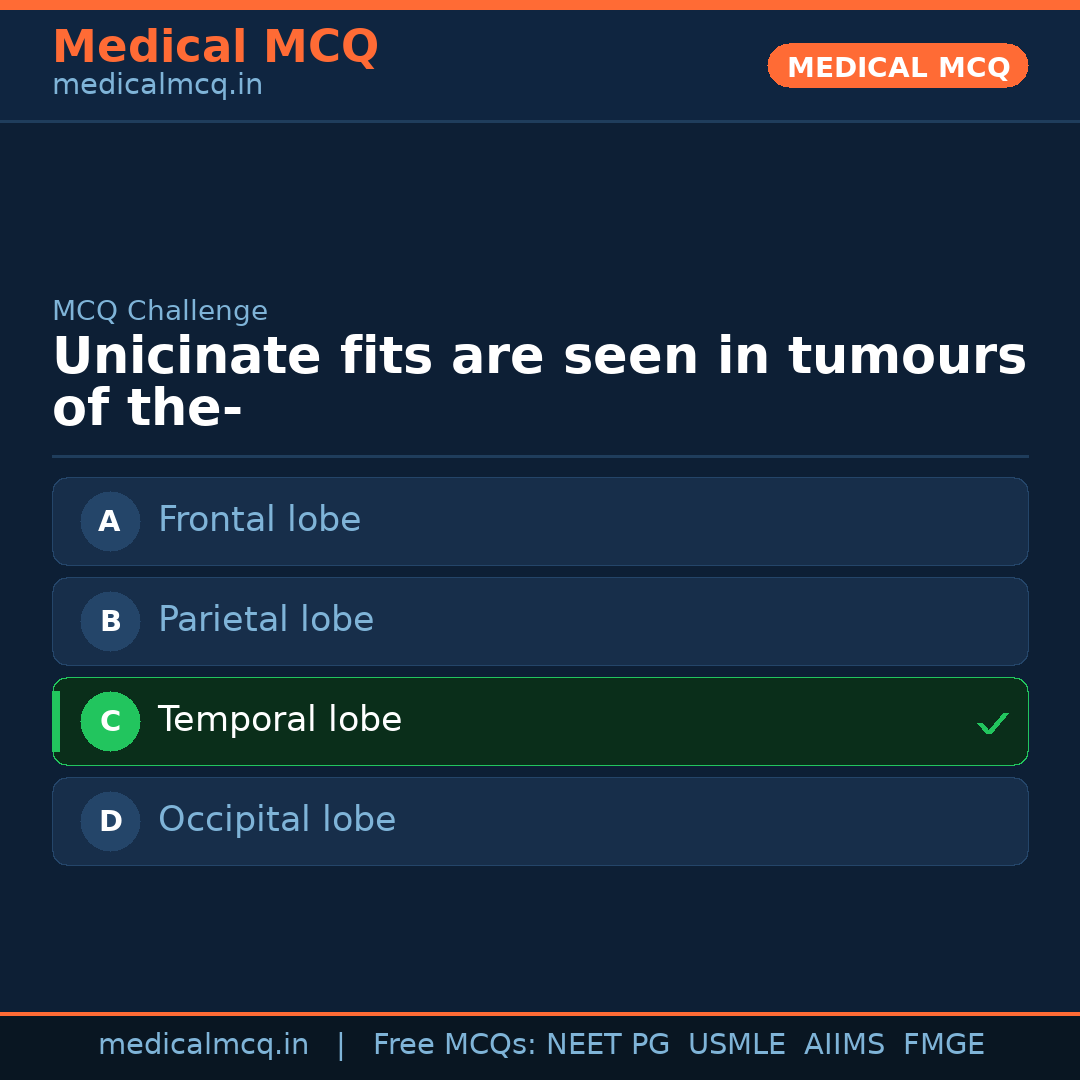Click the green checkmark on Temporal lobe
The height and width of the screenshot is (1080, 1080).
tap(992, 722)
